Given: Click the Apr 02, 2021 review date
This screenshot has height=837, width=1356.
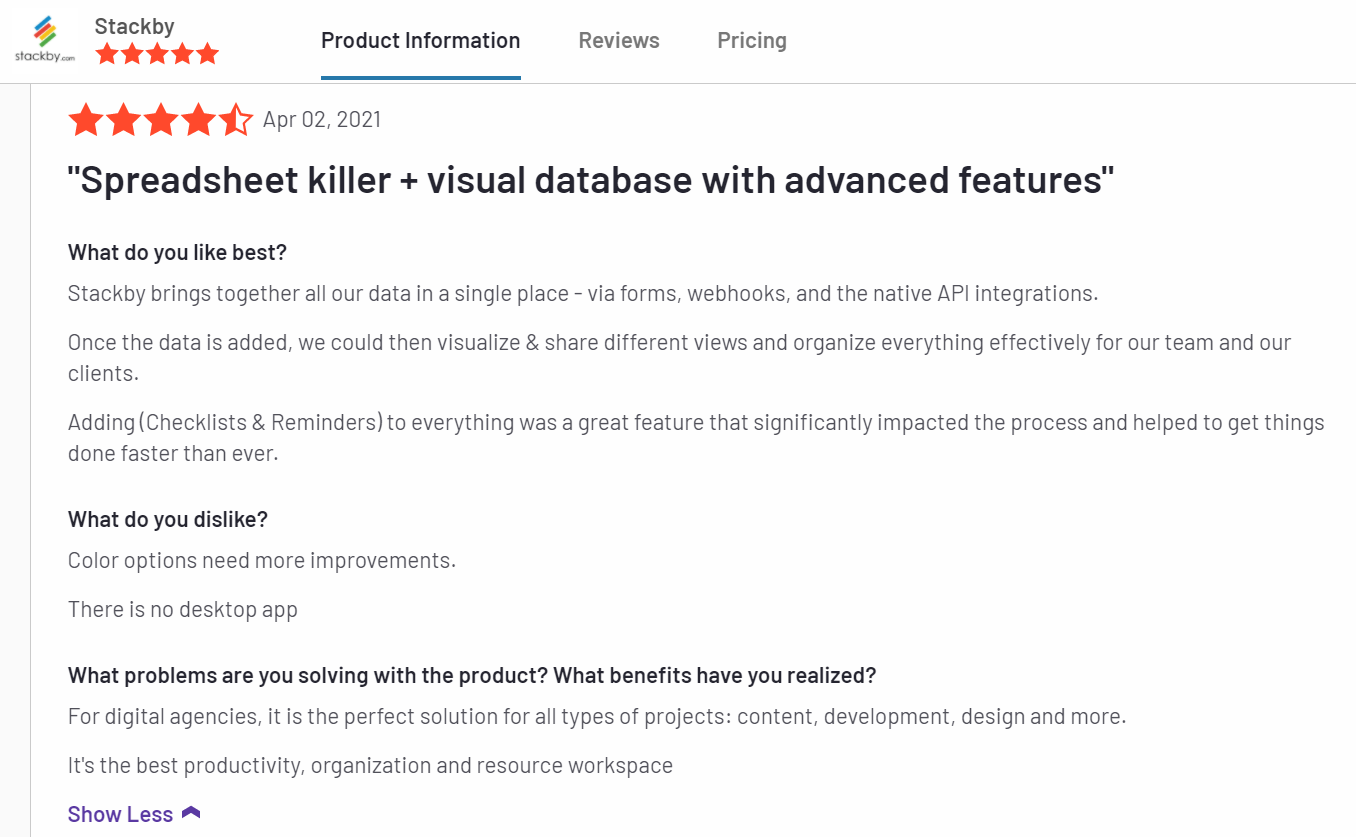Looking at the screenshot, I should click(x=322, y=120).
